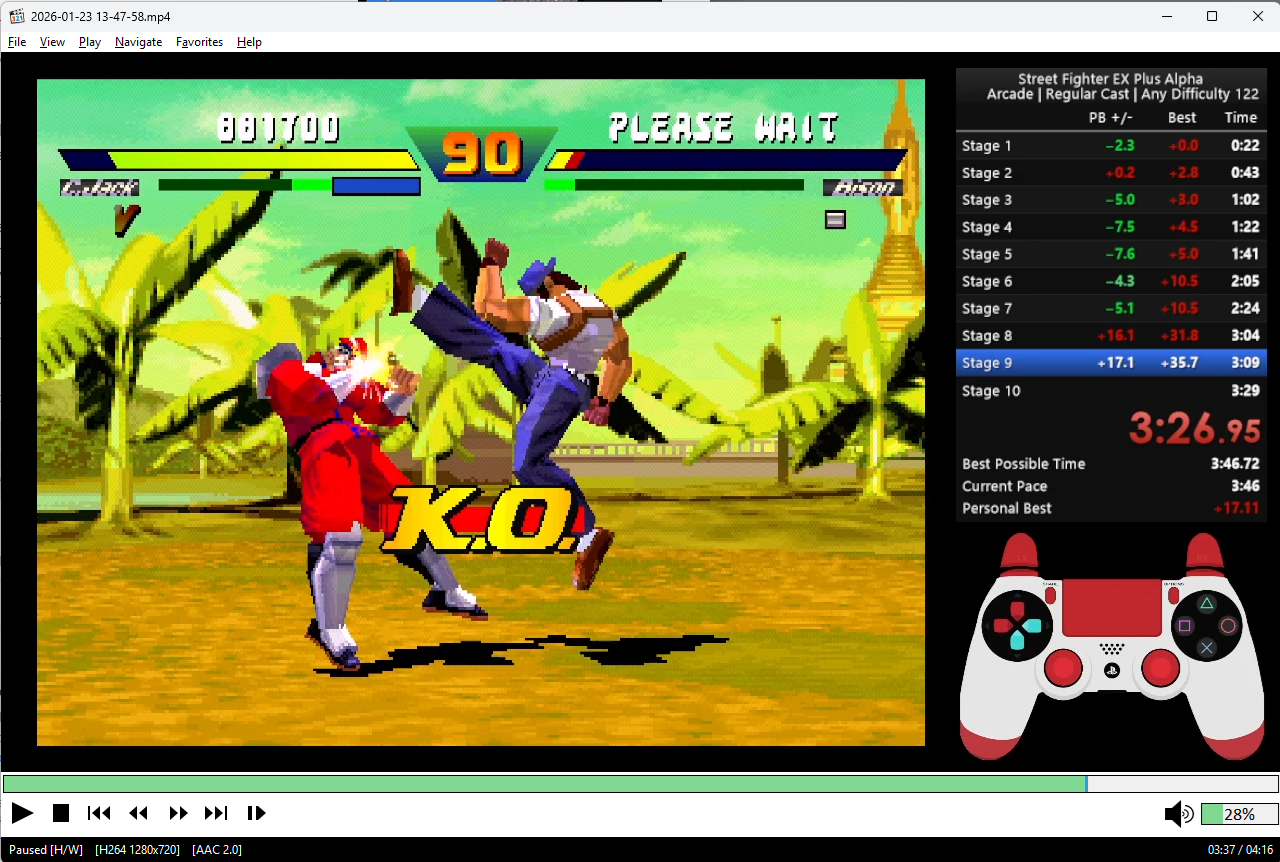Click the 'Best Possible Time' label
Screen dimensions: 1280x862
pyautogui.click(x=1023, y=464)
